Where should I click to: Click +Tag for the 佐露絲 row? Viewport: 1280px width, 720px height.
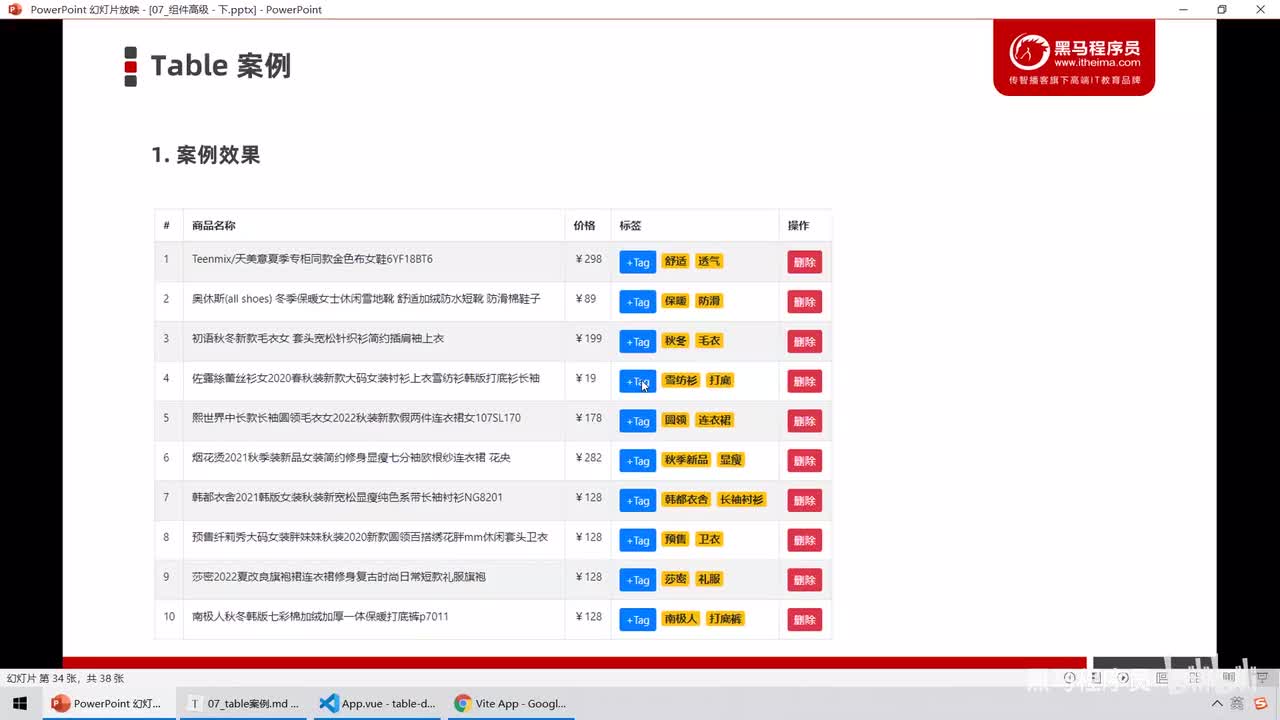637,381
